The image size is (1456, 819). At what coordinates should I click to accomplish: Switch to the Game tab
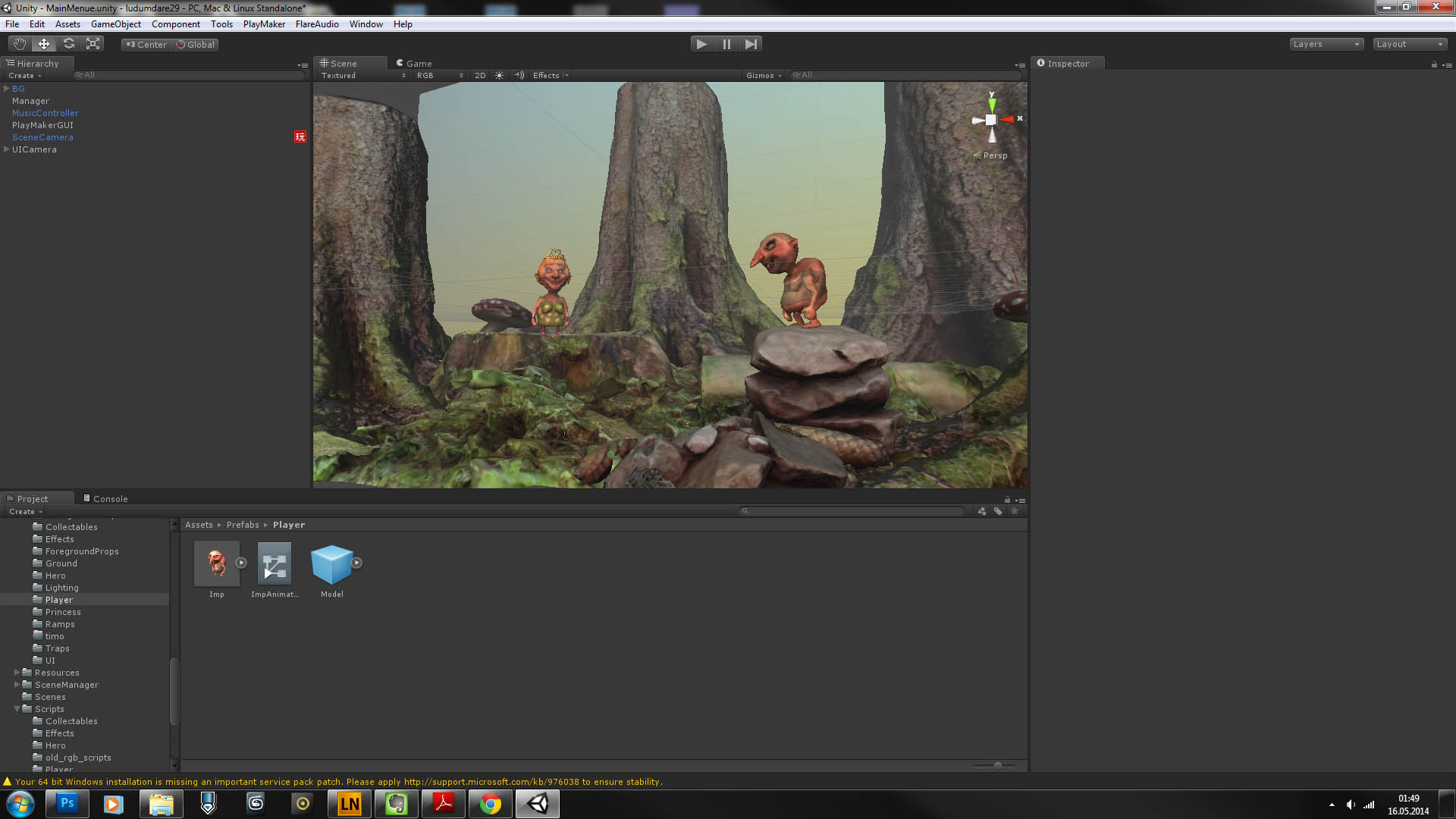coord(414,64)
